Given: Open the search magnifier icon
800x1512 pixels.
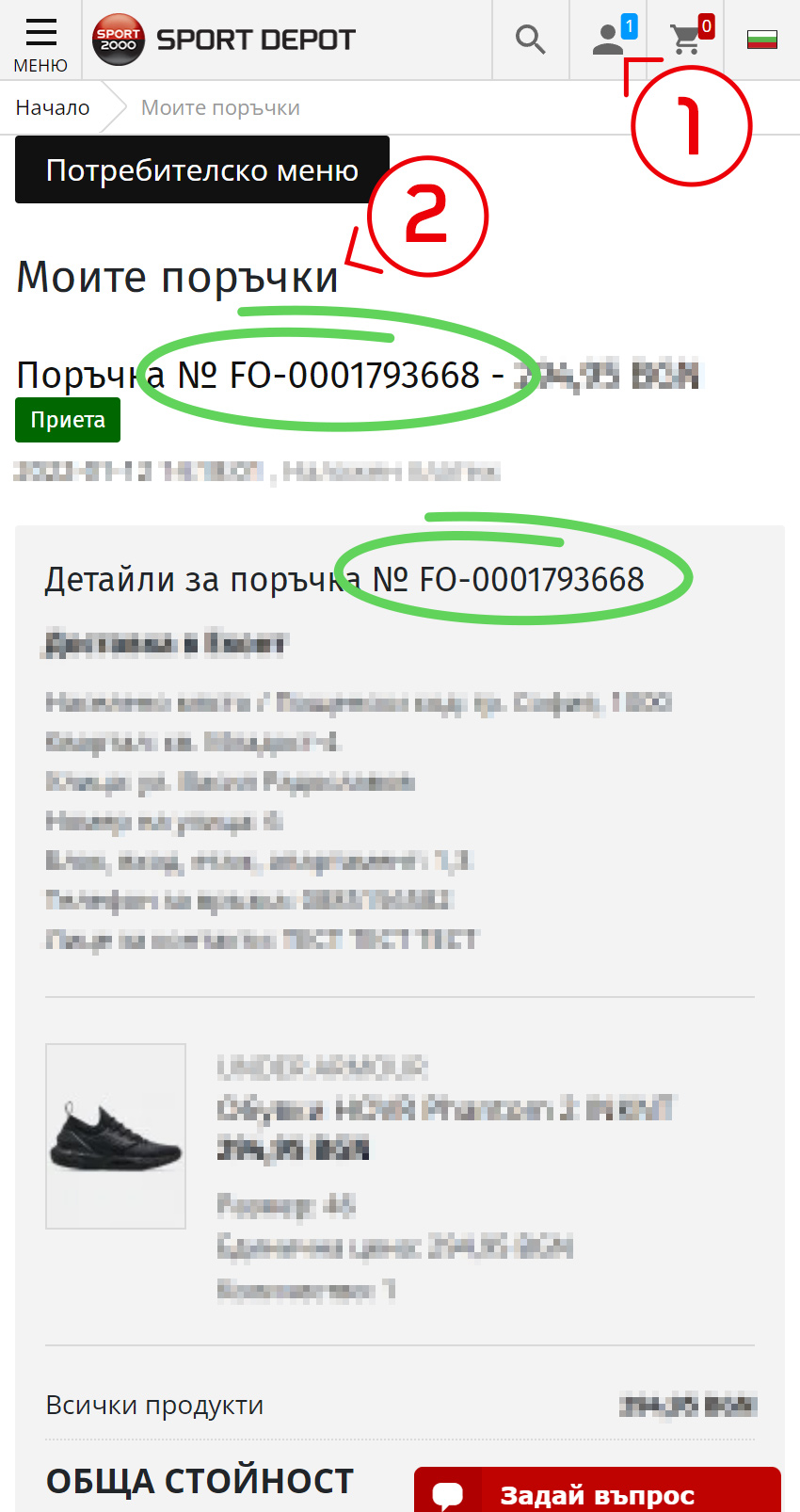Looking at the screenshot, I should [531, 40].
